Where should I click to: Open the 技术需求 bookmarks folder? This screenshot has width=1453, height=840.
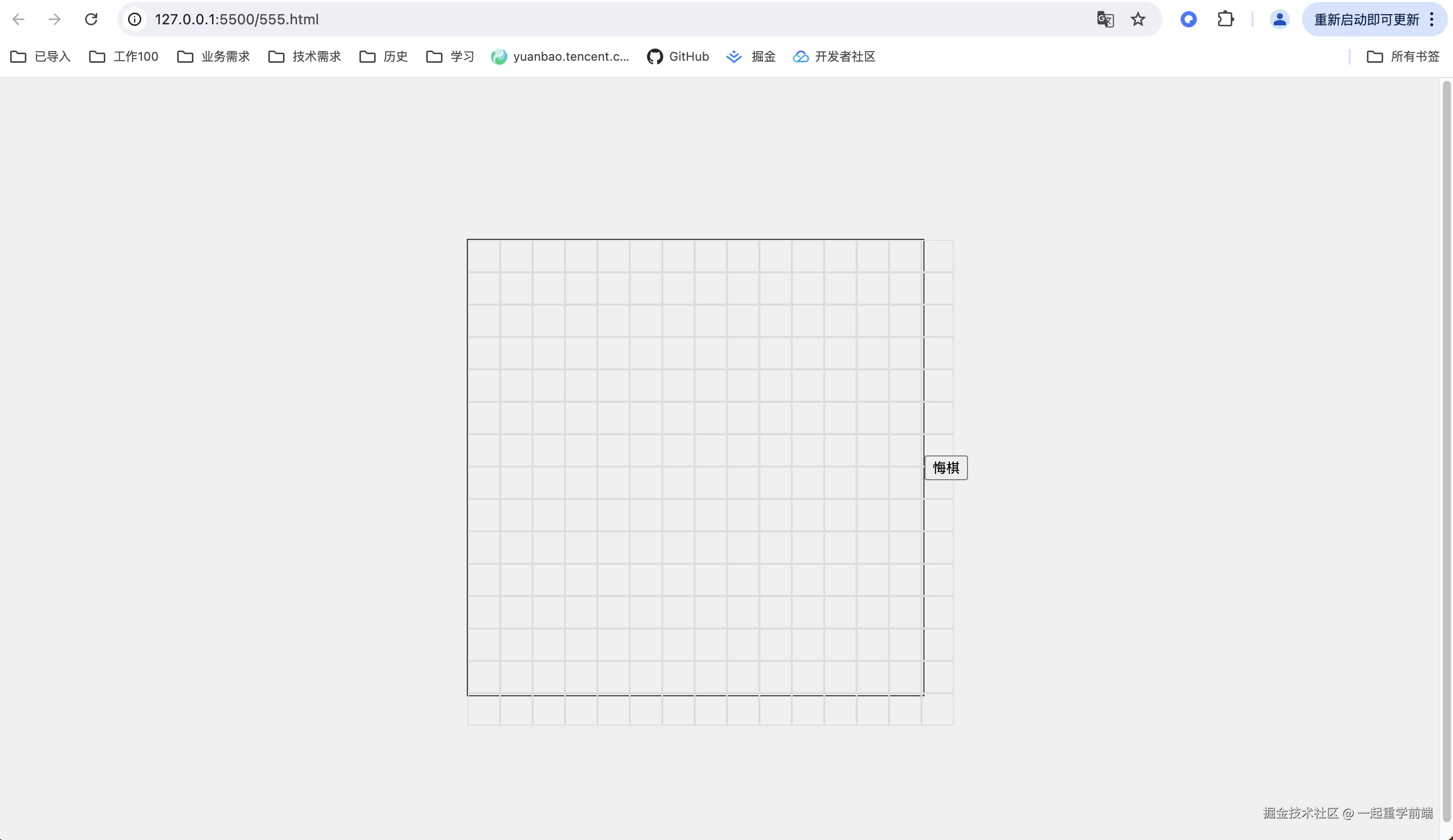[305, 57]
